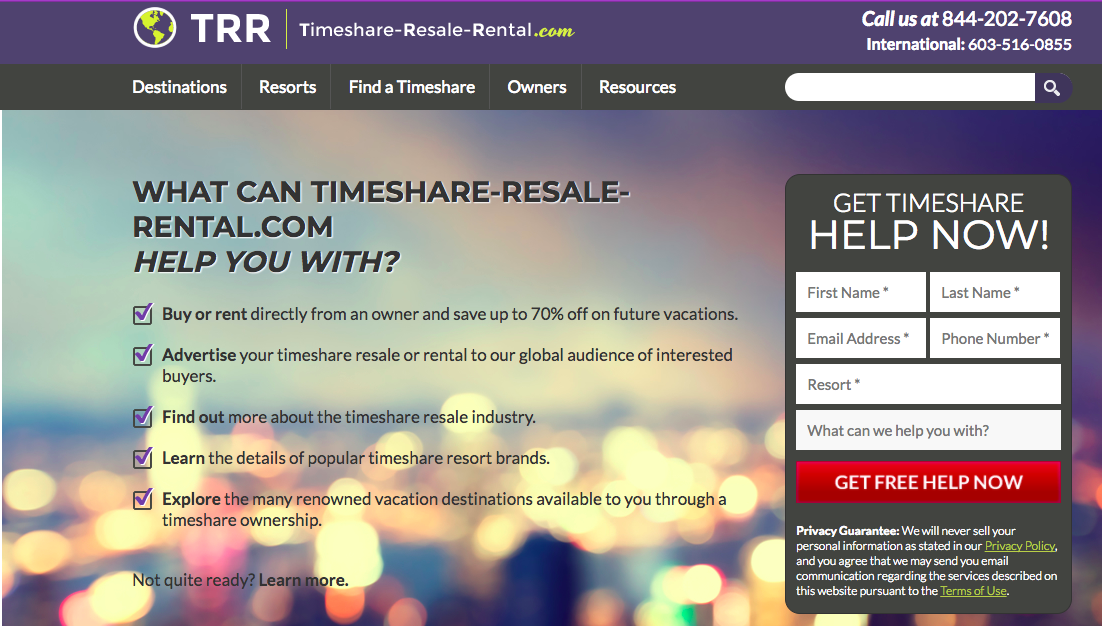The height and width of the screenshot is (626, 1102).
Task: Click 'Not quite ready?' text
Action: click(x=194, y=580)
